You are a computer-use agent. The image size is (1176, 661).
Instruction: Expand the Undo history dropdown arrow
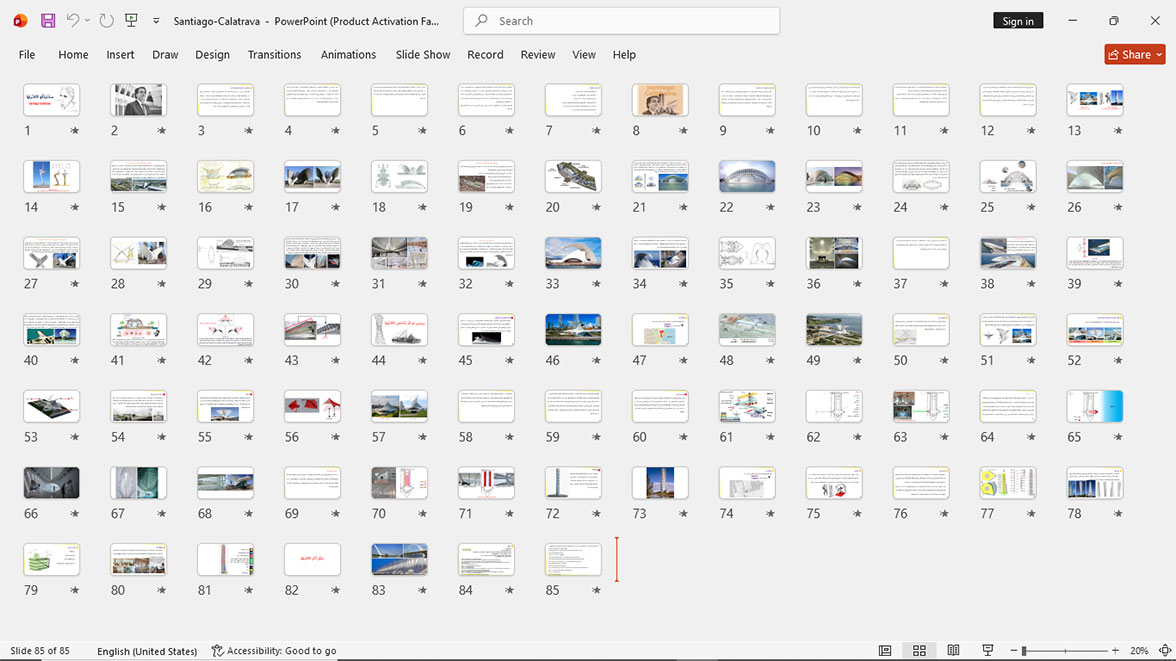click(87, 21)
